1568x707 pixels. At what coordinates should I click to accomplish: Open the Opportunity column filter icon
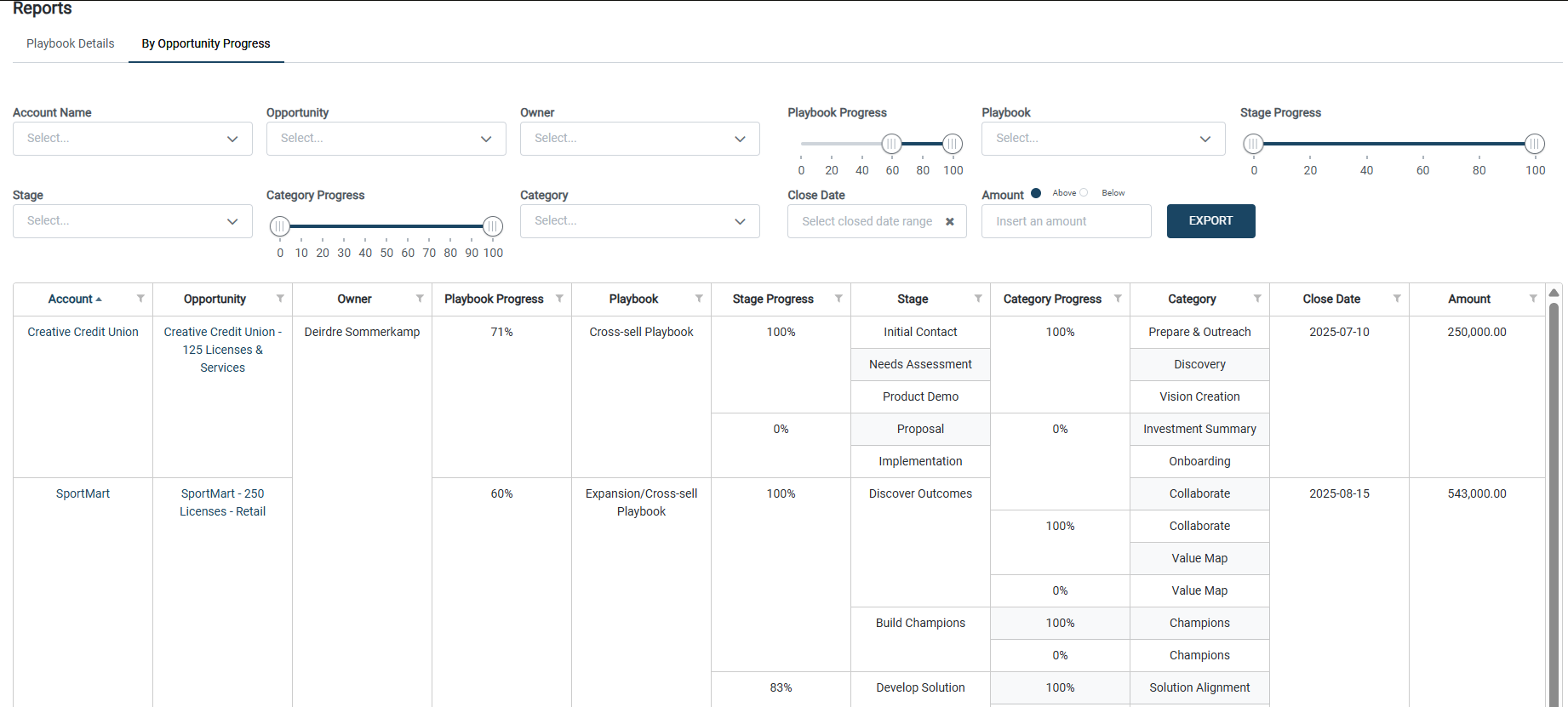click(x=280, y=299)
